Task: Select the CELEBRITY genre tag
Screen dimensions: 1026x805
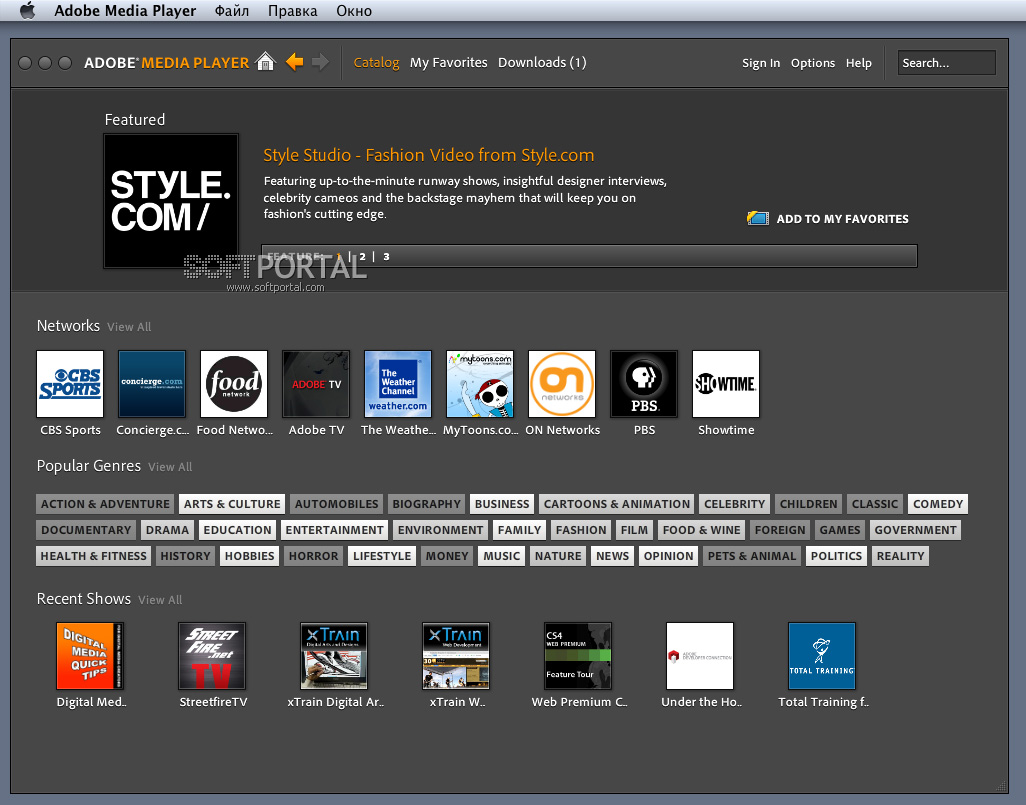Action: point(734,504)
